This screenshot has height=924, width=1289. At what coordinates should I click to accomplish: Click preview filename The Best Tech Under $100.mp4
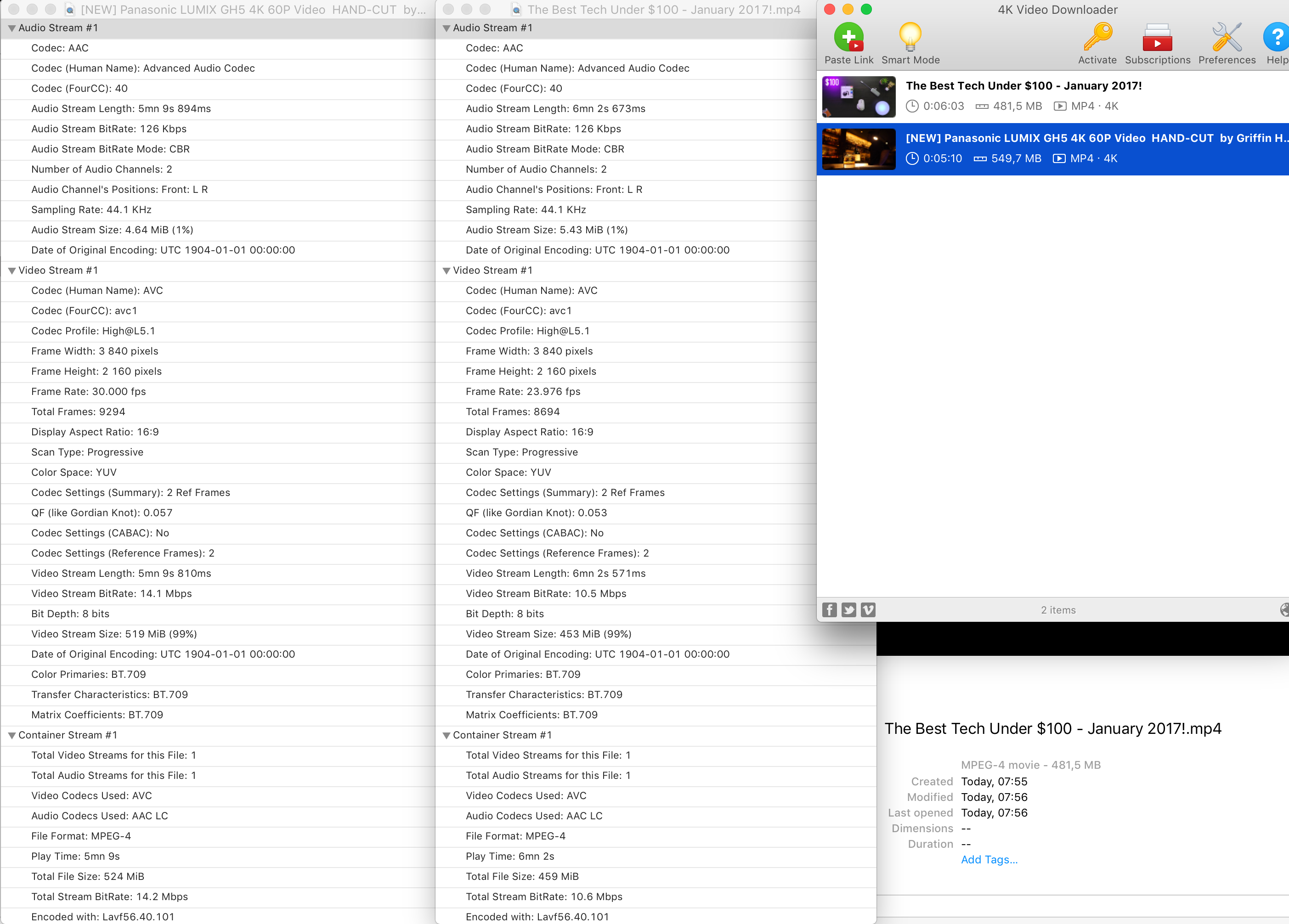click(x=1052, y=729)
